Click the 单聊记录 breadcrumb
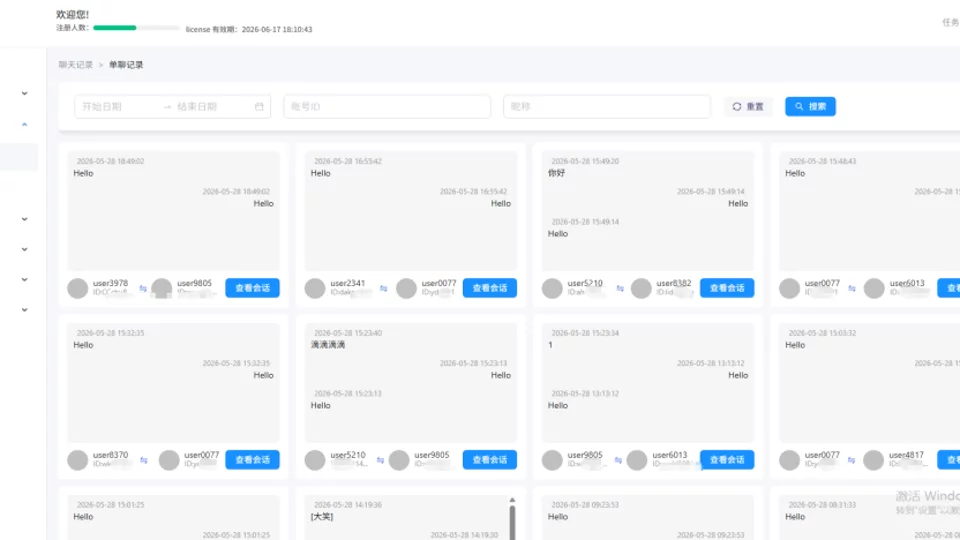The width and height of the screenshot is (960, 540). [x=126, y=65]
